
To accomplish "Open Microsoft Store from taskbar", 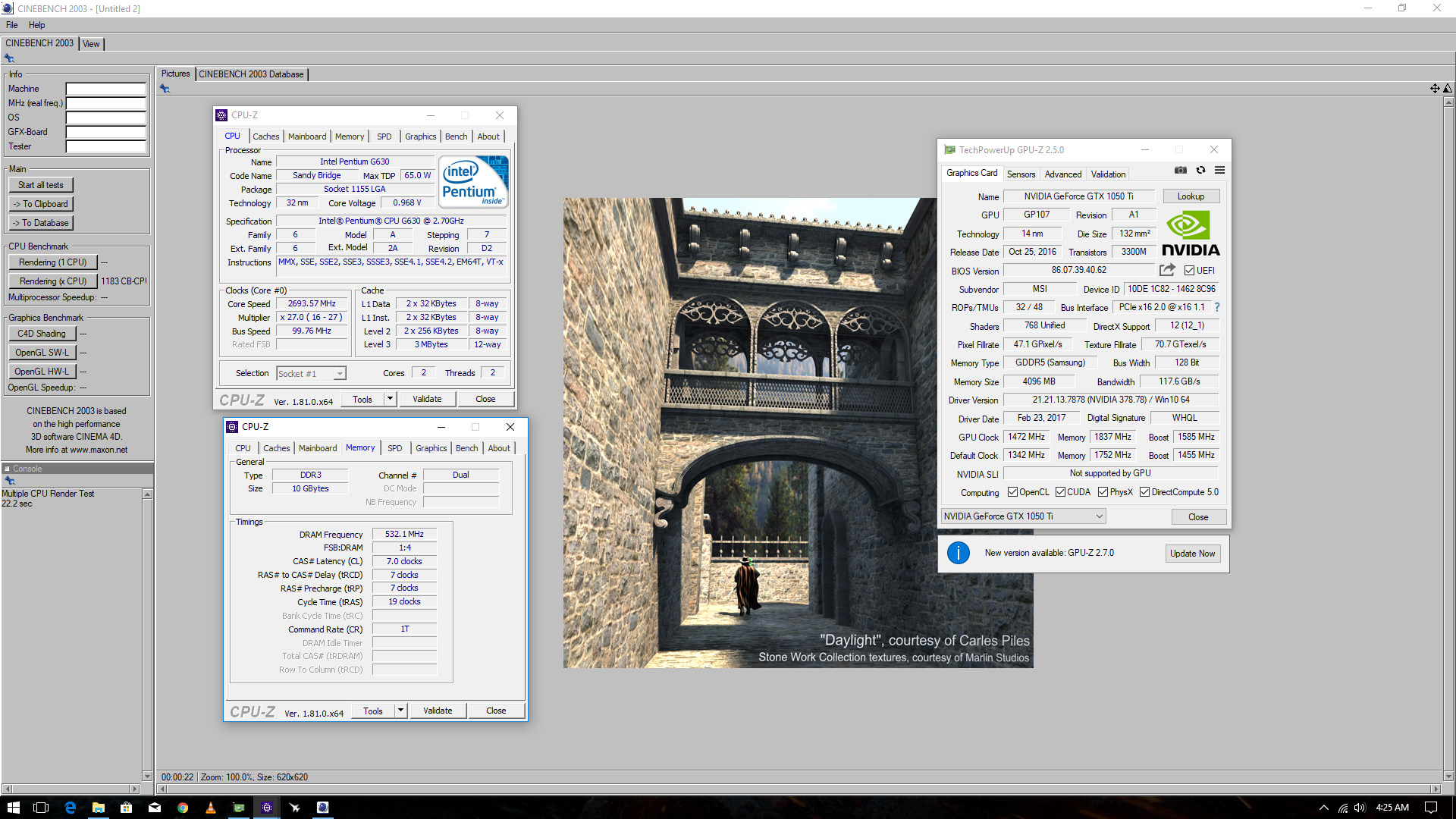I will [x=126, y=808].
